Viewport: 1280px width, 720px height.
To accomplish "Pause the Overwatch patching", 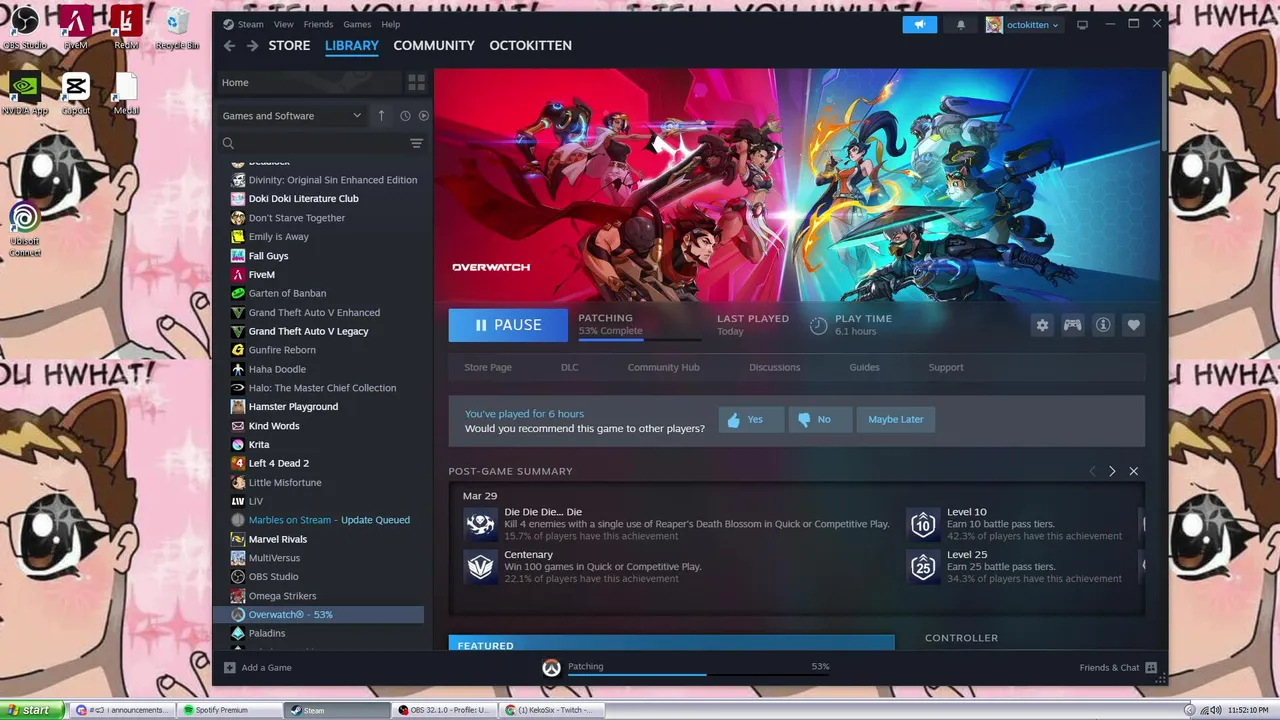I will point(508,325).
